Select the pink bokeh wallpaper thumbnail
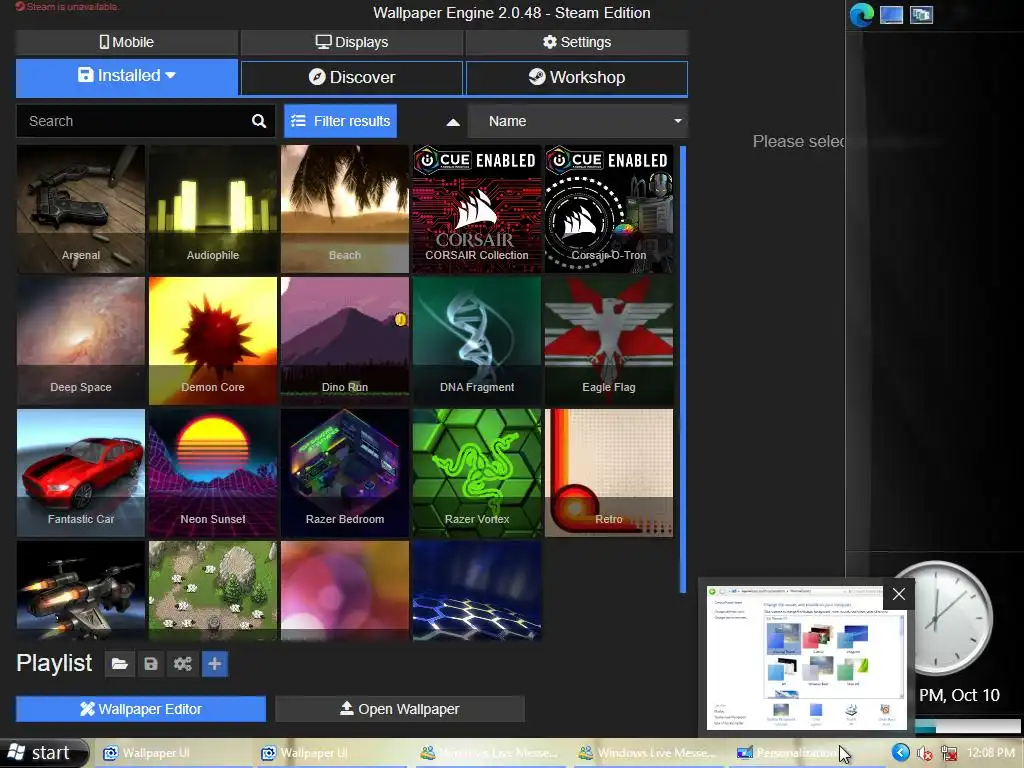 (x=345, y=590)
